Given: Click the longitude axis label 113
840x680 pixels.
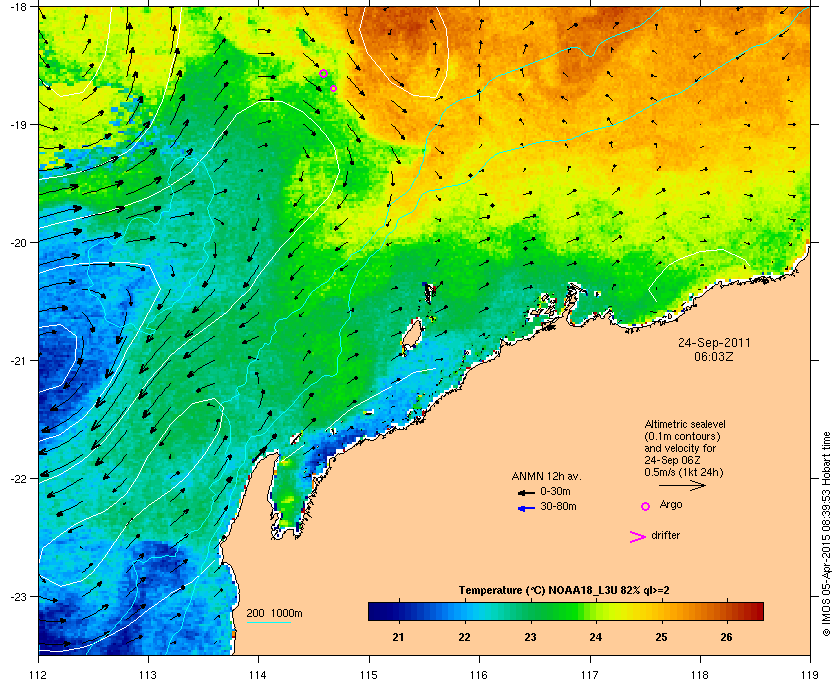Looking at the screenshot, I should [148, 674].
